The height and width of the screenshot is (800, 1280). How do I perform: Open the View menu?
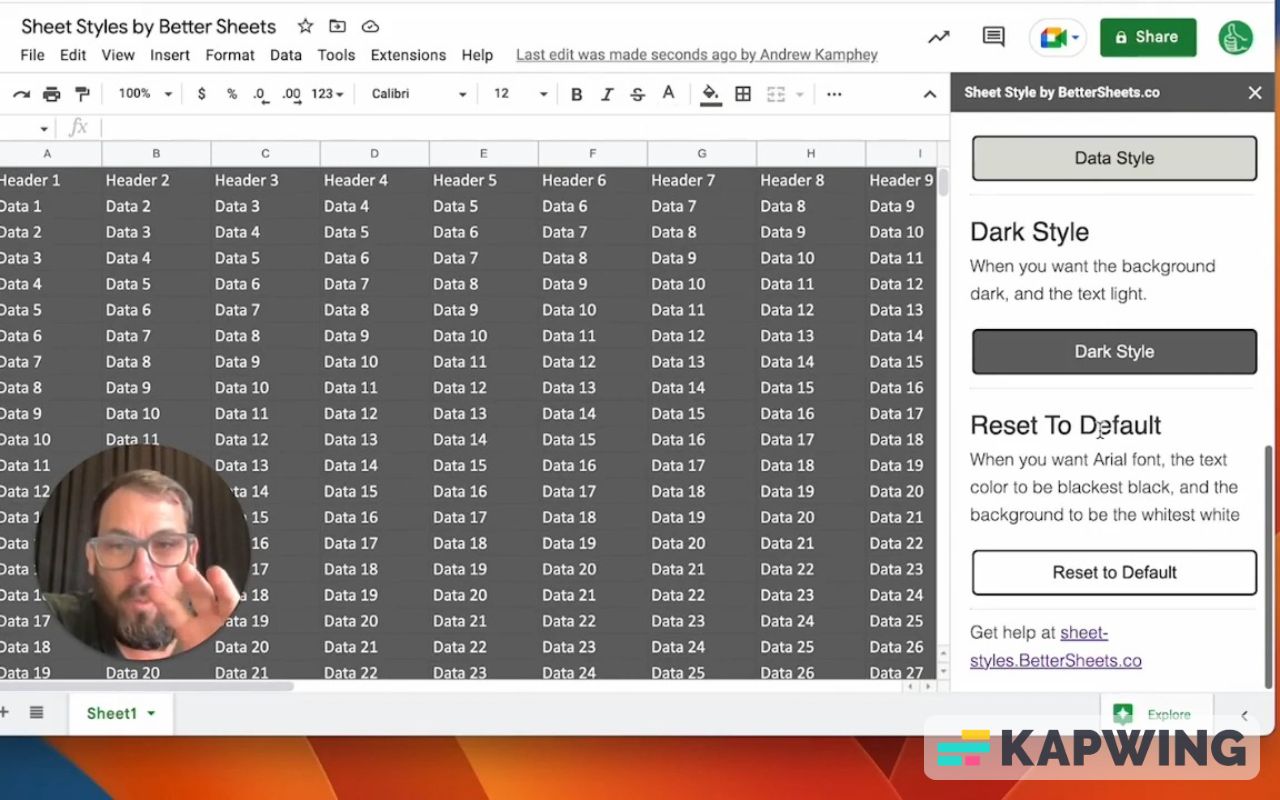click(x=118, y=55)
